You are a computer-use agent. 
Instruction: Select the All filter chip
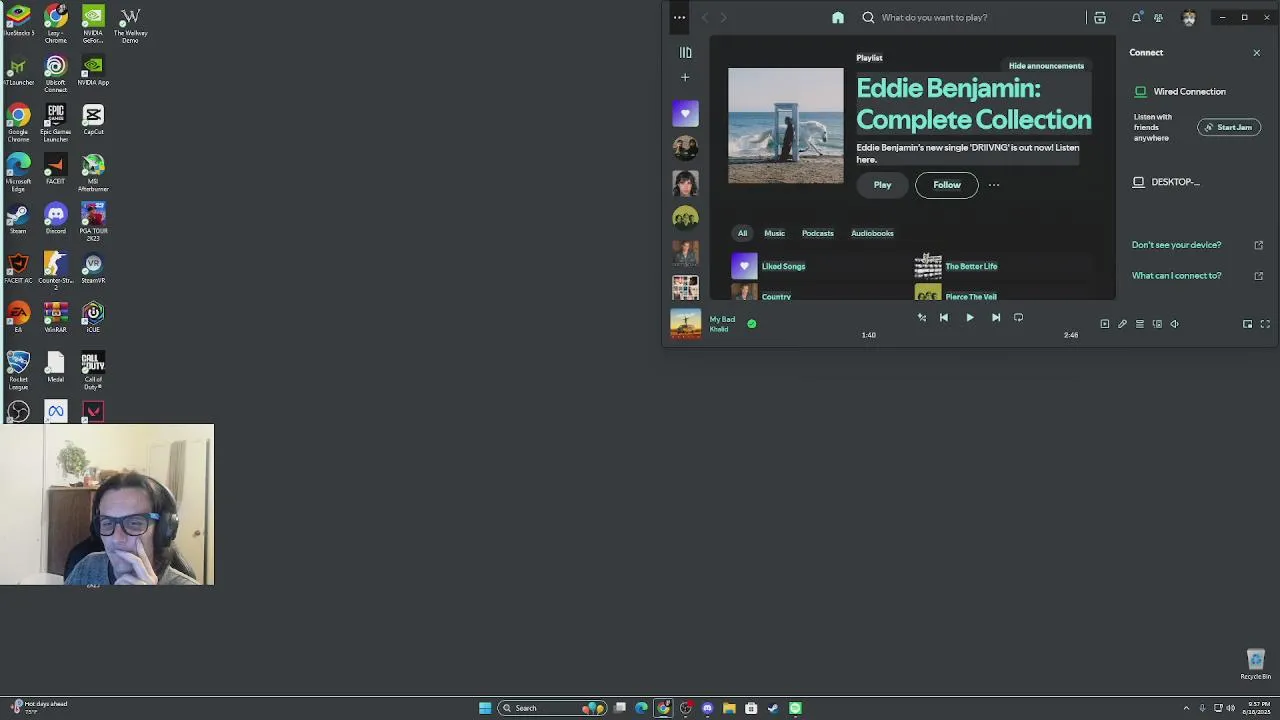[x=742, y=233]
